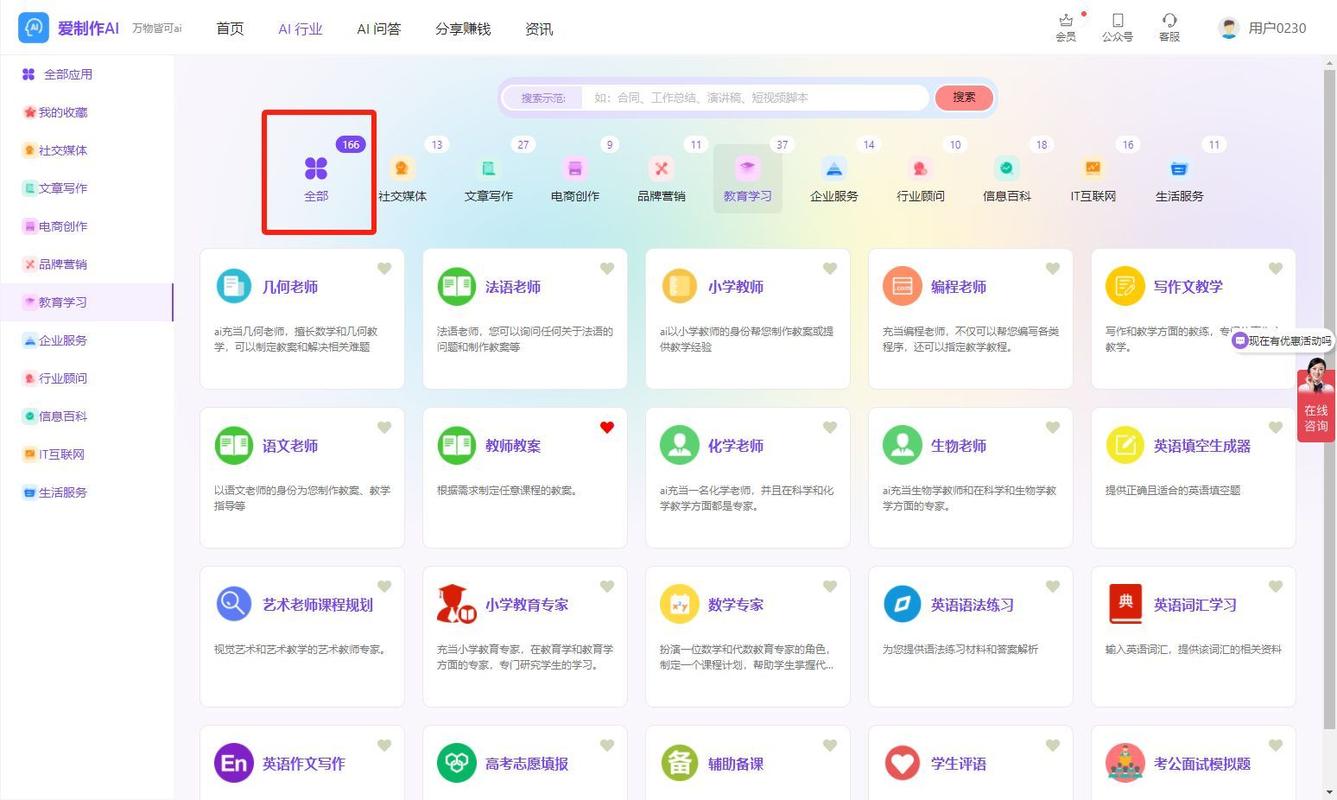Screen dimensions: 1337x800
Task: Favorite the 几何老师 card heart
Action: 384,268
